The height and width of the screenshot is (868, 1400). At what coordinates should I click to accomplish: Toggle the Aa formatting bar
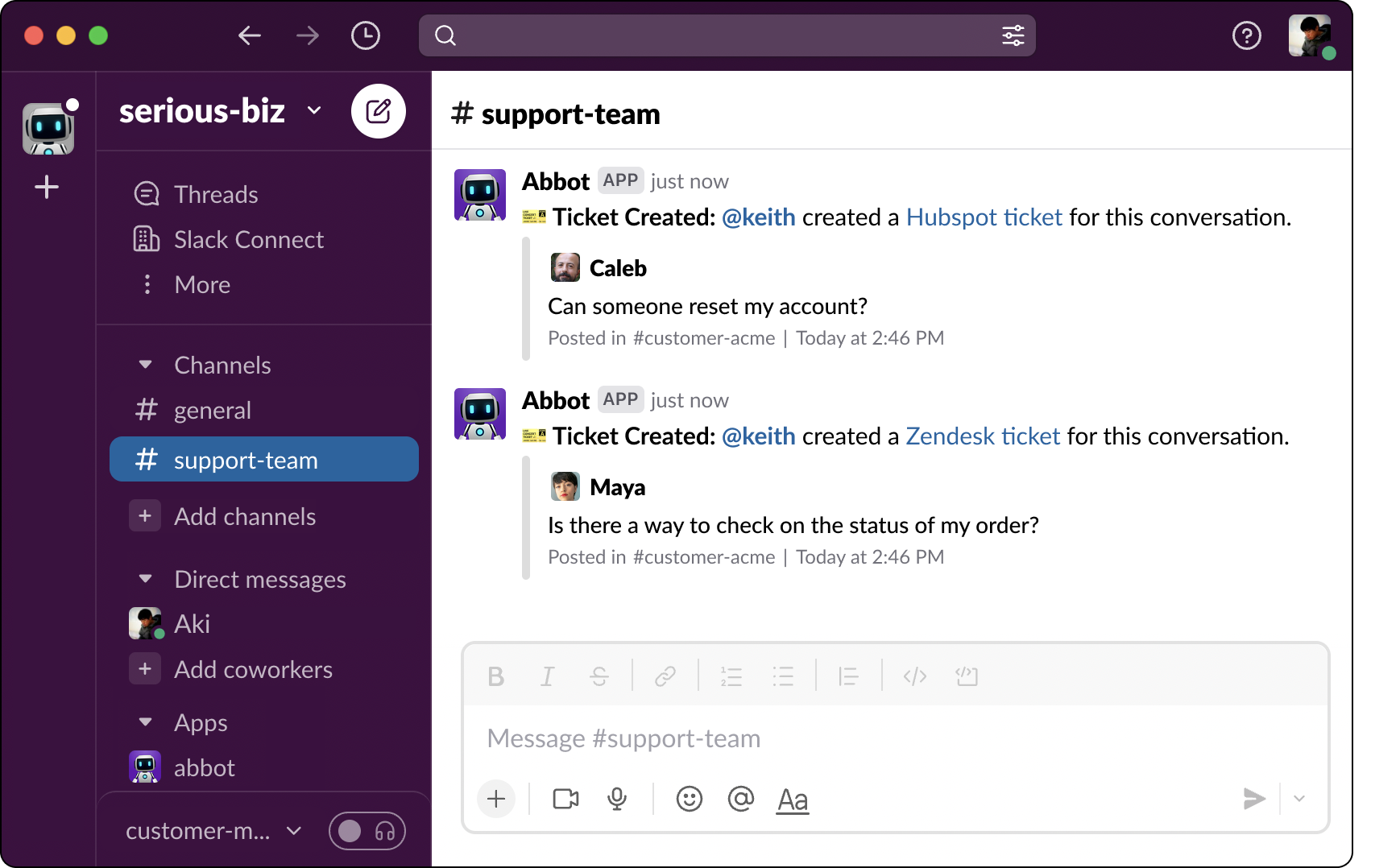[792, 800]
